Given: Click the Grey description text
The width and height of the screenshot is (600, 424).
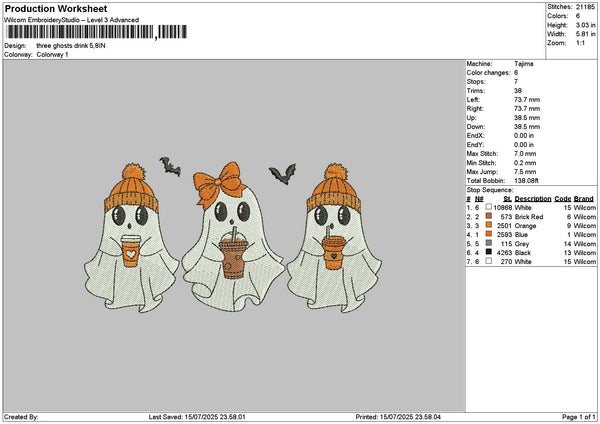Looking at the screenshot, I should click(x=522, y=244).
